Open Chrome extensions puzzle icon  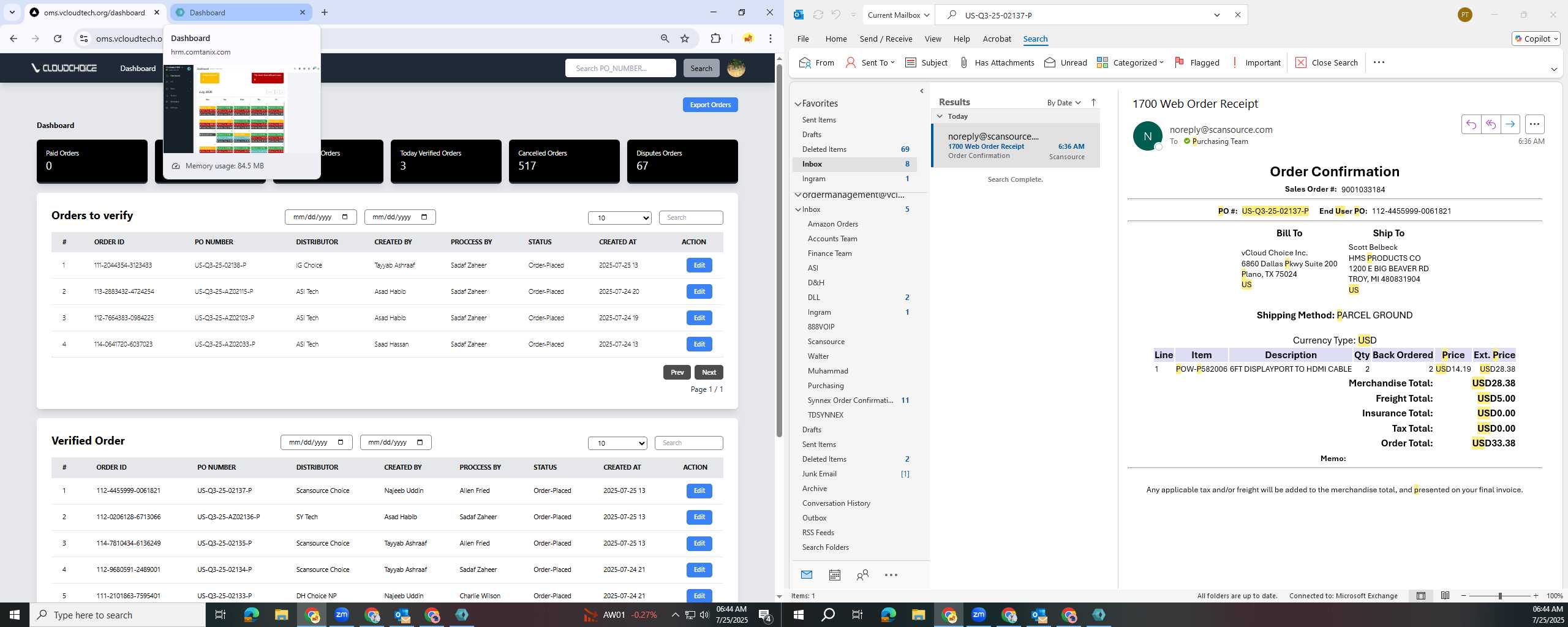[715, 39]
